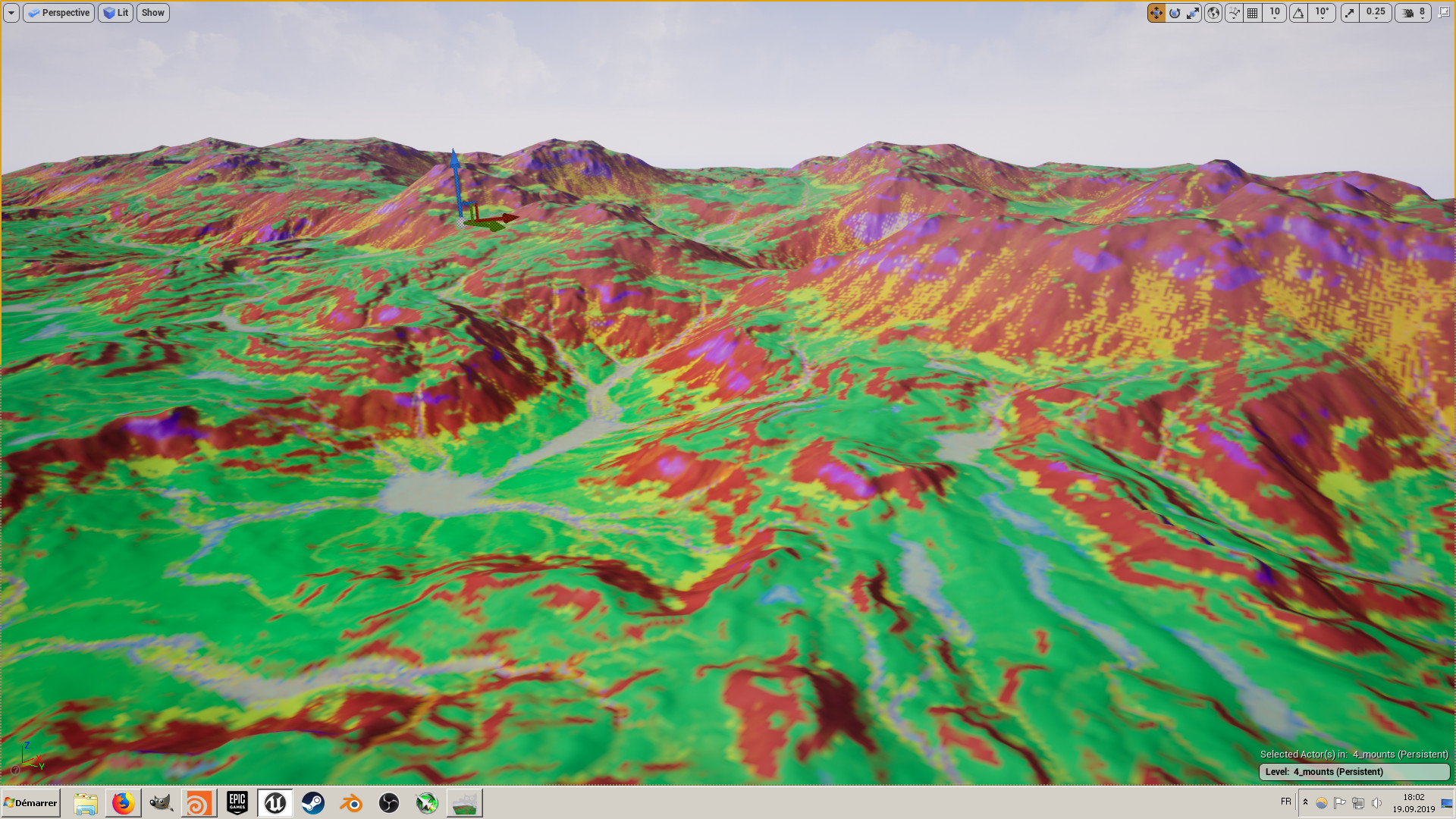Open scale snap 0.25 dropdown

pyautogui.click(x=1376, y=13)
